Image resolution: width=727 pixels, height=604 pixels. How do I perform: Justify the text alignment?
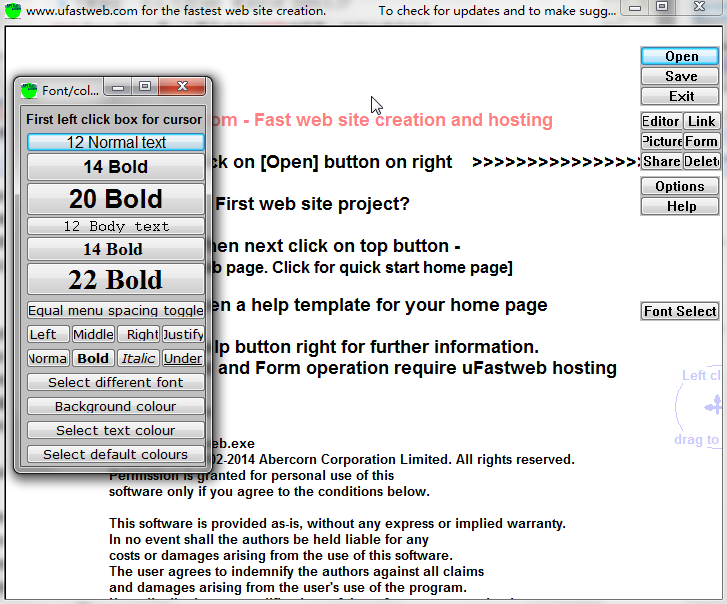(x=183, y=334)
